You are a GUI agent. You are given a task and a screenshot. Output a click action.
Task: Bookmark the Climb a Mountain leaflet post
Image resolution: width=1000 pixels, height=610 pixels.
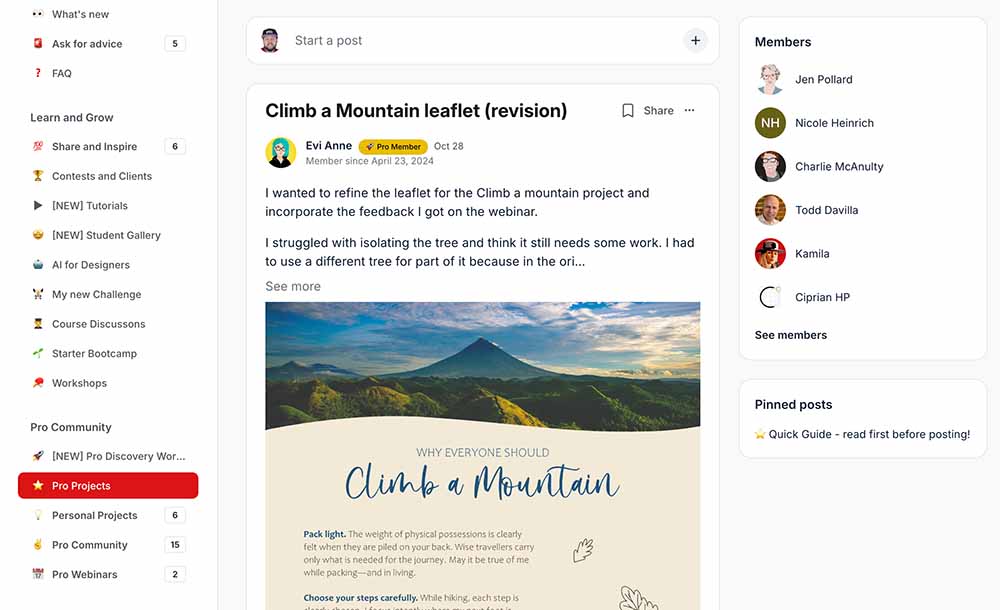pyautogui.click(x=628, y=110)
